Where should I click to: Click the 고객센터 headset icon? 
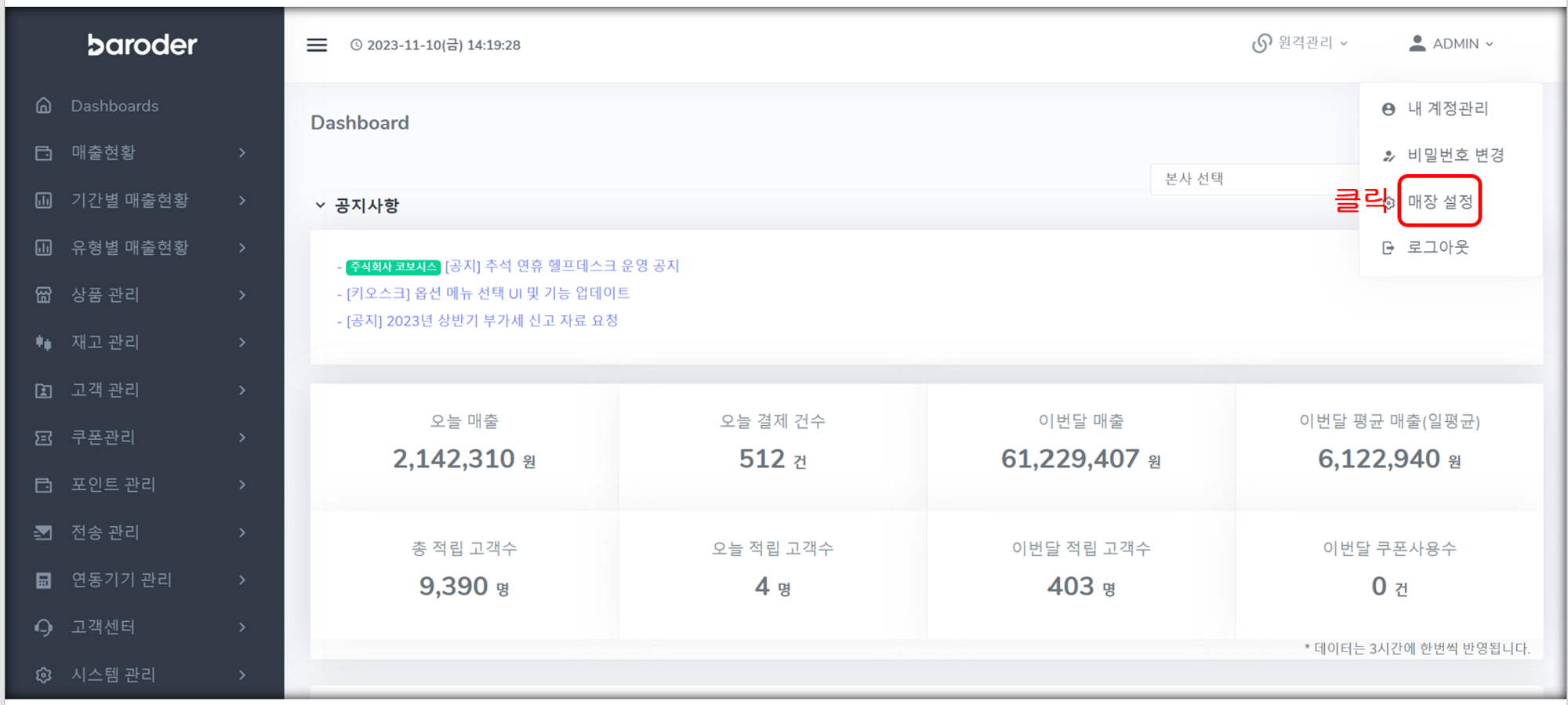(44, 627)
